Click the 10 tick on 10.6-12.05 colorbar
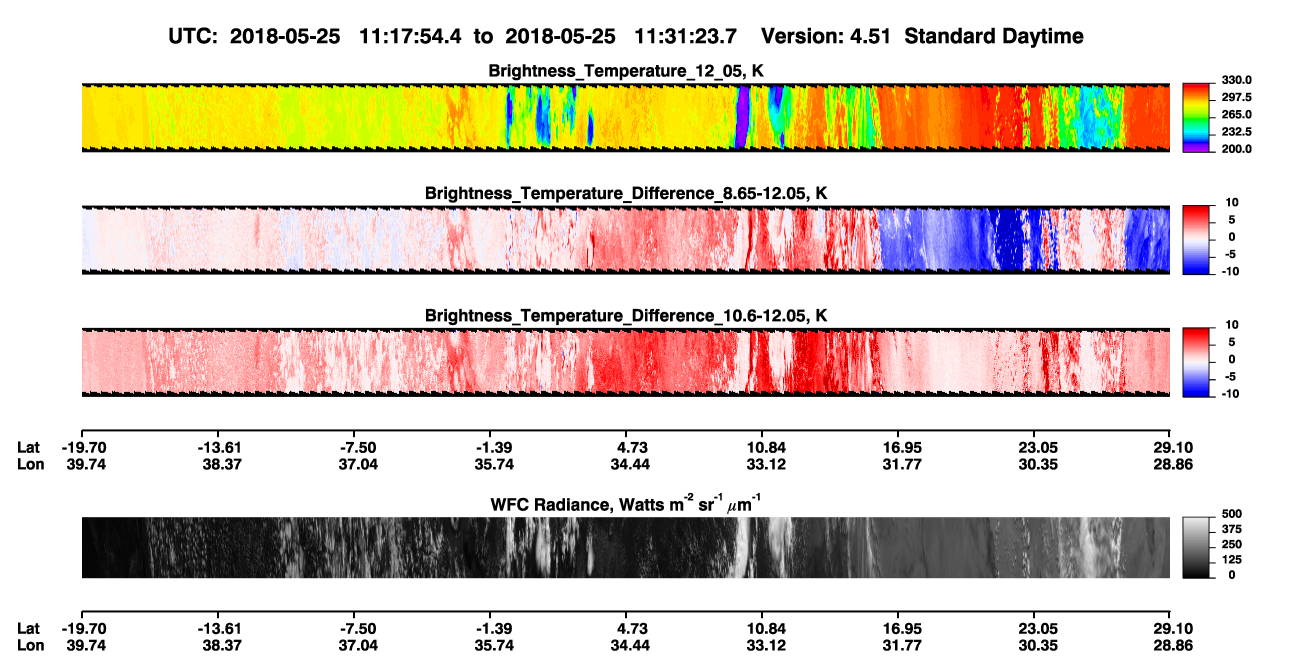 tap(1231, 326)
